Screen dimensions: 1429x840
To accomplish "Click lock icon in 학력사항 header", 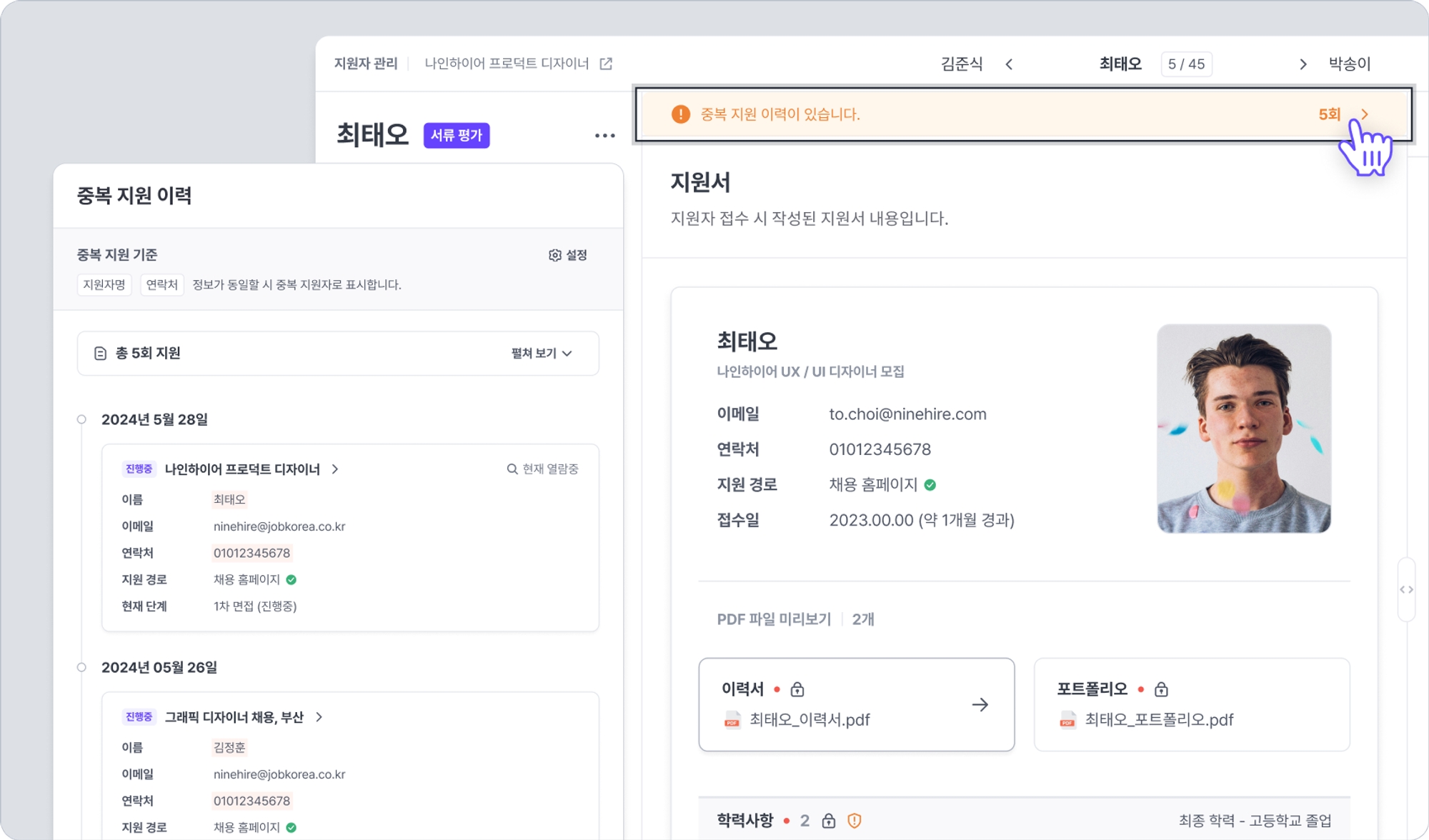I will pos(829,821).
